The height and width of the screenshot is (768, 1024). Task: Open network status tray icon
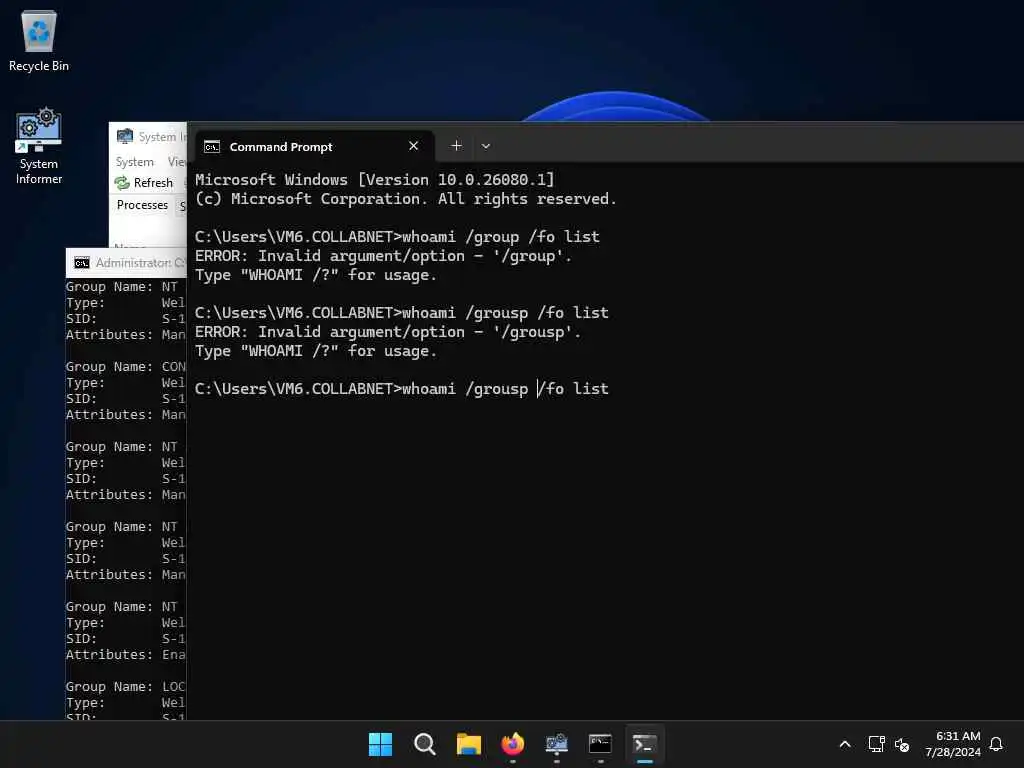pos(876,744)
